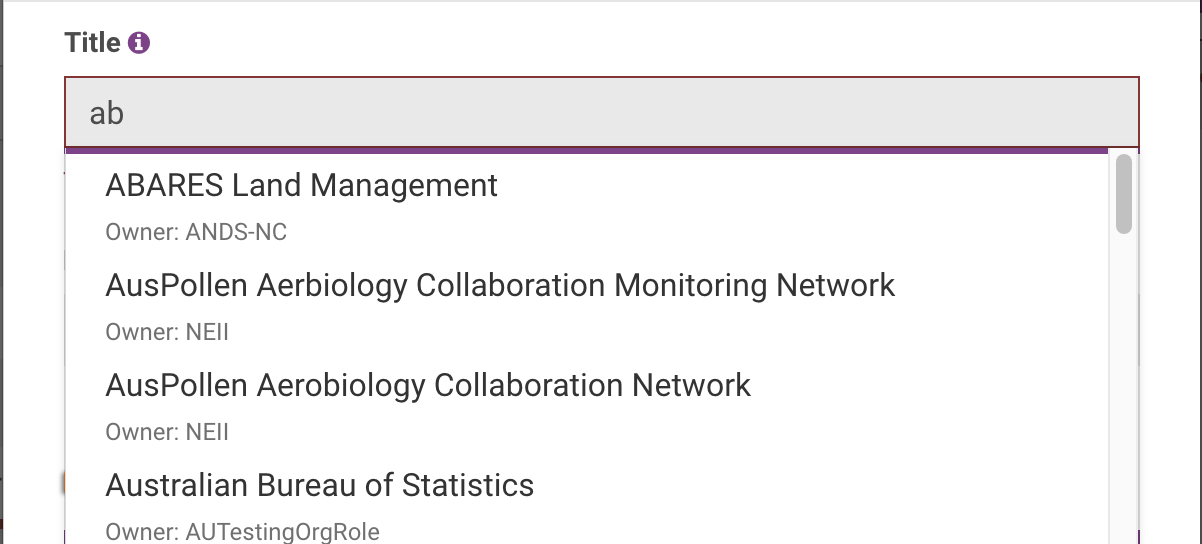Pick AusPollen Aerobiology Collaboration Network
The height and width of the screenshot is (544, 1202).
(x=428, y=386)
